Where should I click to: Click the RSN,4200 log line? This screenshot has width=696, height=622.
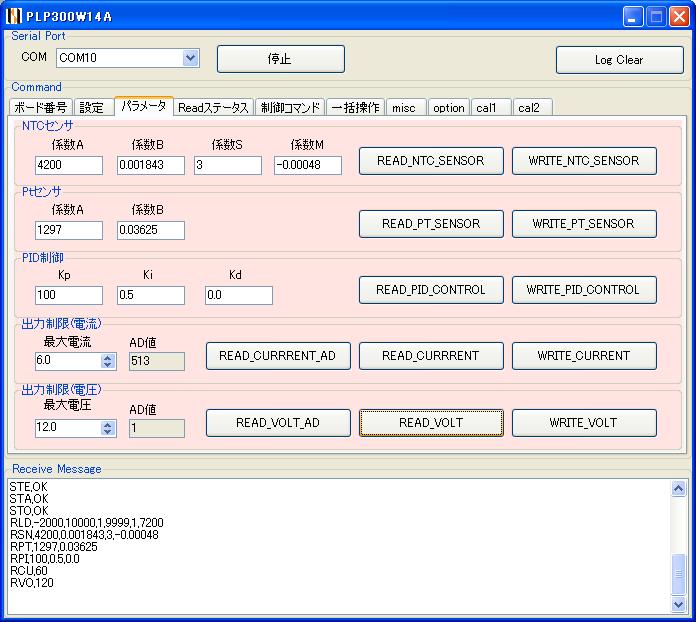84,535
